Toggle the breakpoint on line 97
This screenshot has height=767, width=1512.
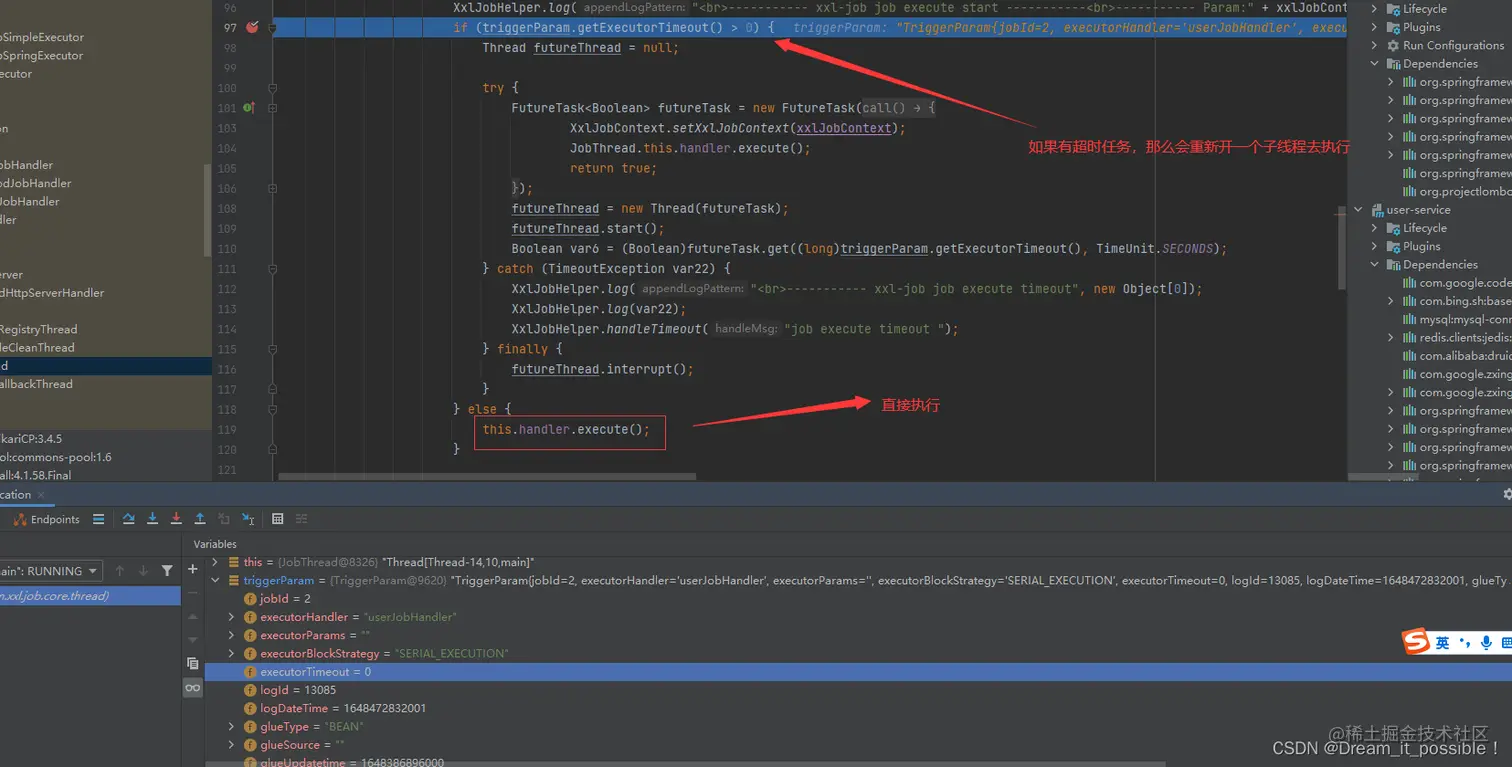pyautogui.click(x=252, y=27)
